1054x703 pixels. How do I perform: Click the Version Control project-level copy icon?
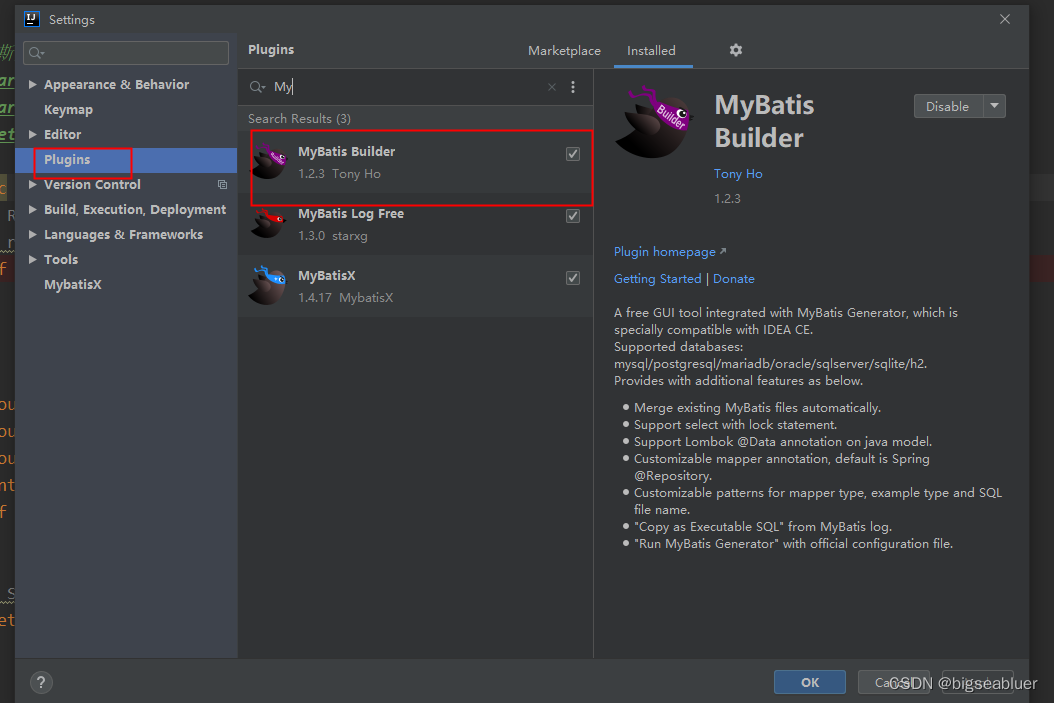(222, 185)
